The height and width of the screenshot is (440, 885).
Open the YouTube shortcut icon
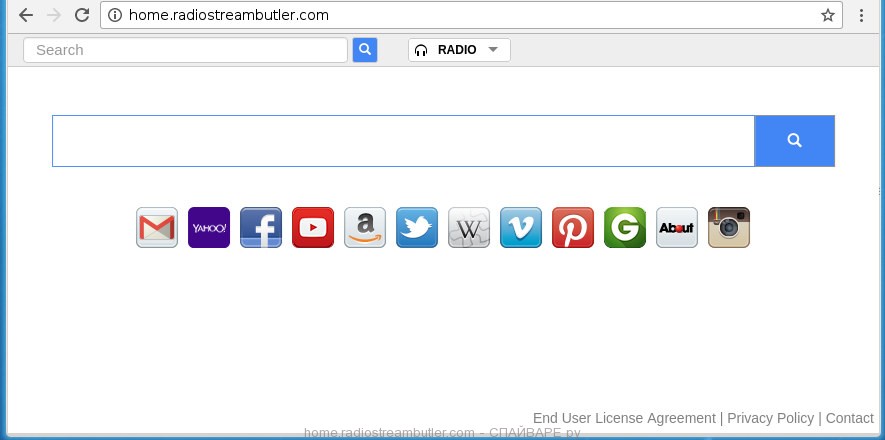point(313,227)
